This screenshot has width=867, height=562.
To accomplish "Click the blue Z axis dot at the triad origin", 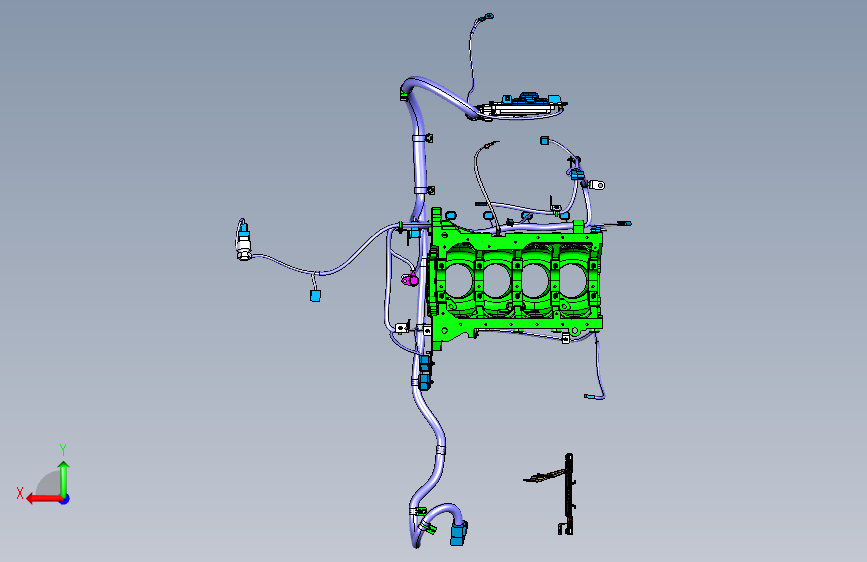I will (x=65, y=499).
